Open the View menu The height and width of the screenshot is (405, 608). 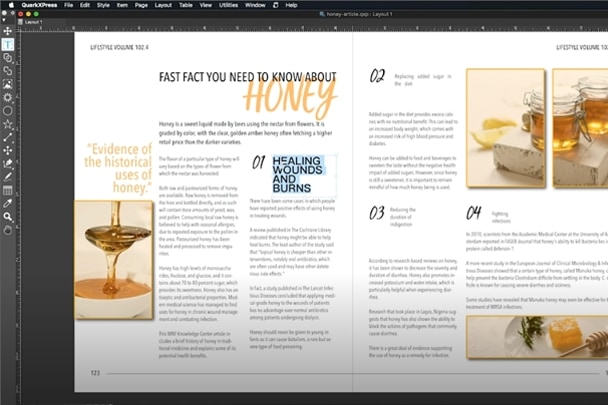pyautogui.click(x=206, y=5)
